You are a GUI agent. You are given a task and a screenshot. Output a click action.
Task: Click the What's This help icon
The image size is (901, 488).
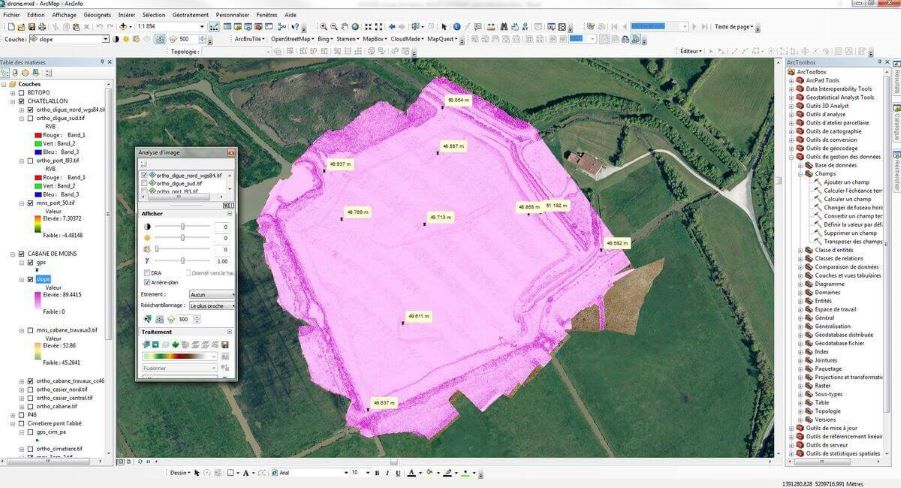click(x=295, y=26)
